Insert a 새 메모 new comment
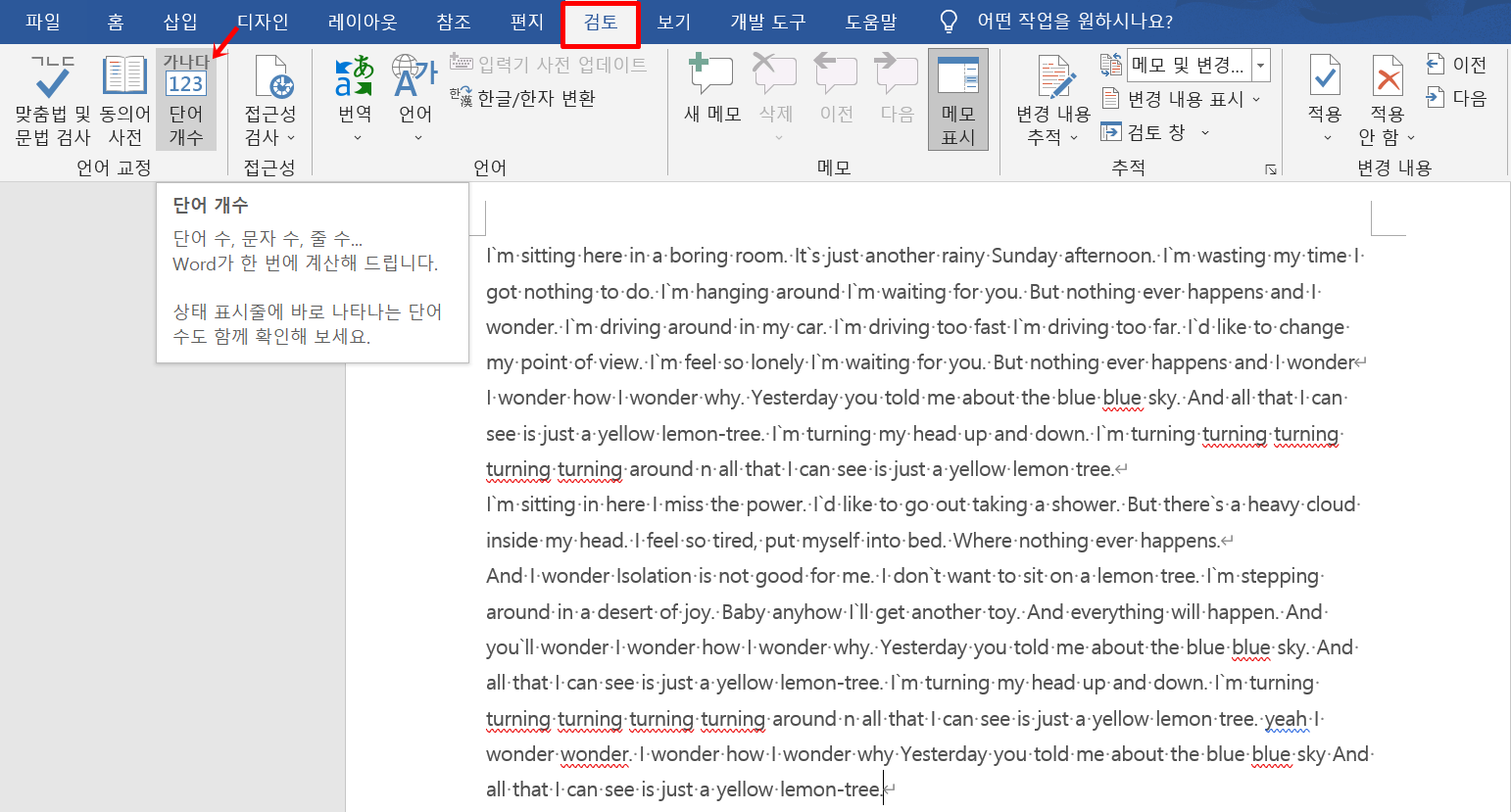 tap(712, 90)
